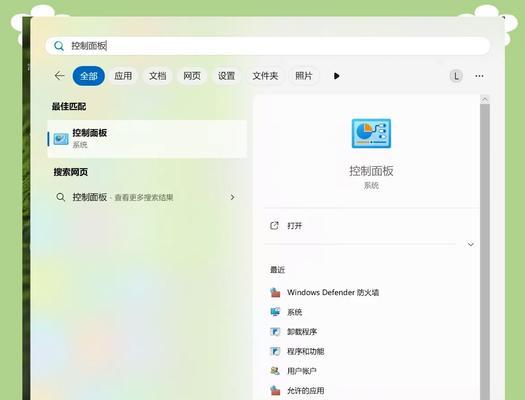
Task: Click the 卸载程序 icon in recent list
Action: pos(275,331)
